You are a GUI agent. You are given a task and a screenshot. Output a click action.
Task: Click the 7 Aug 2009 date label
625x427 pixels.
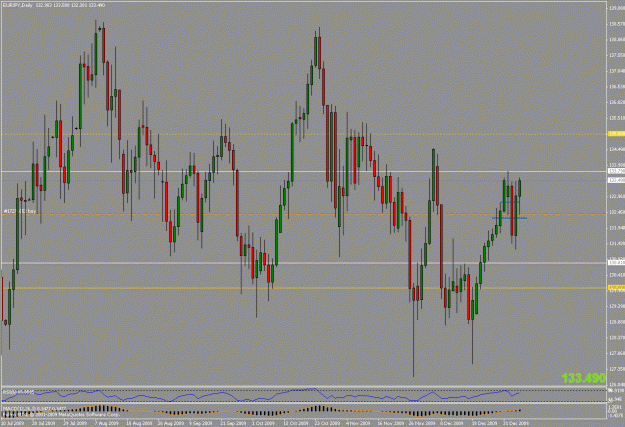click(x=108, y=423)
